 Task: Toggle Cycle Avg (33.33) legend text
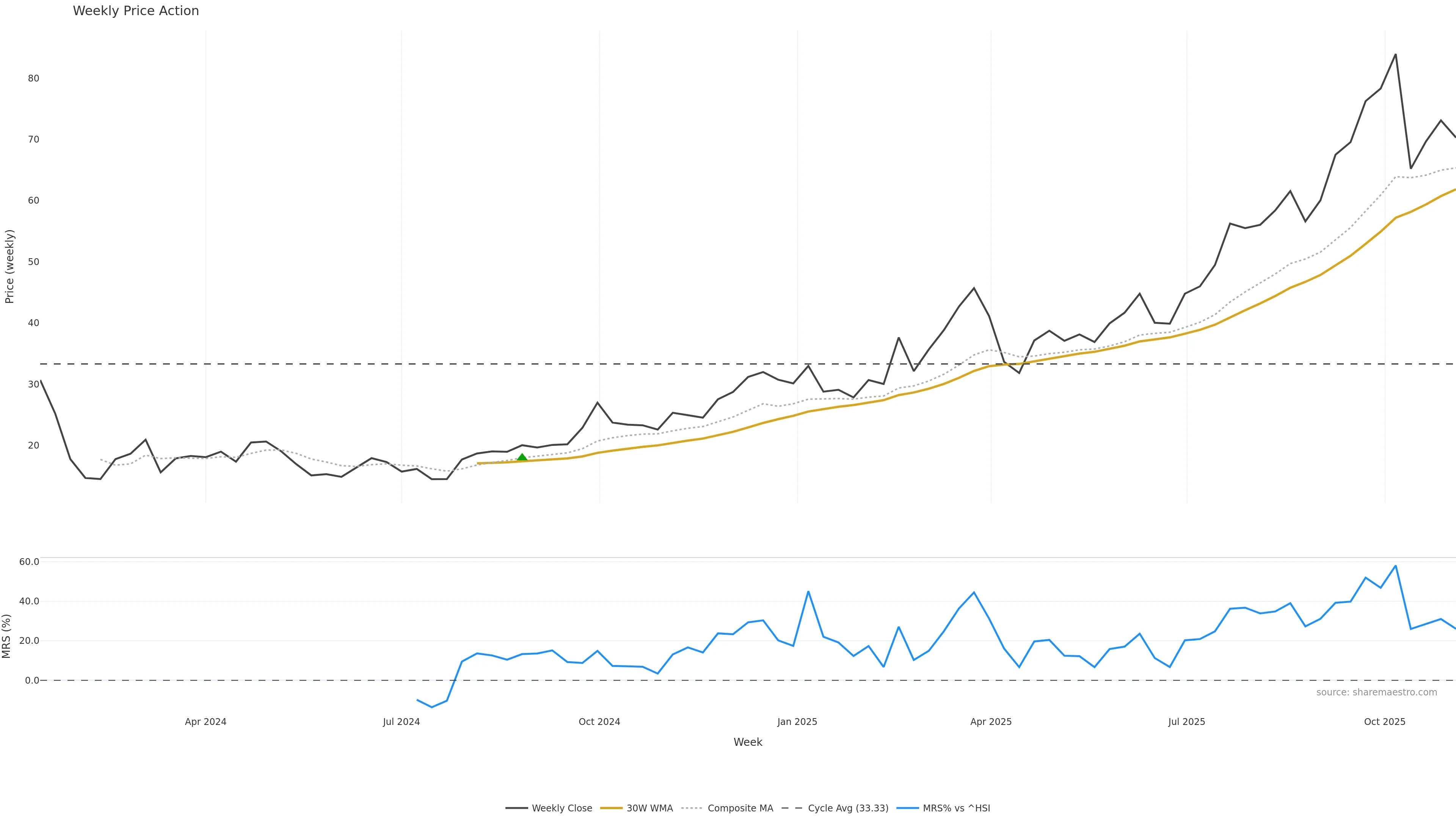tap(848, 808)
